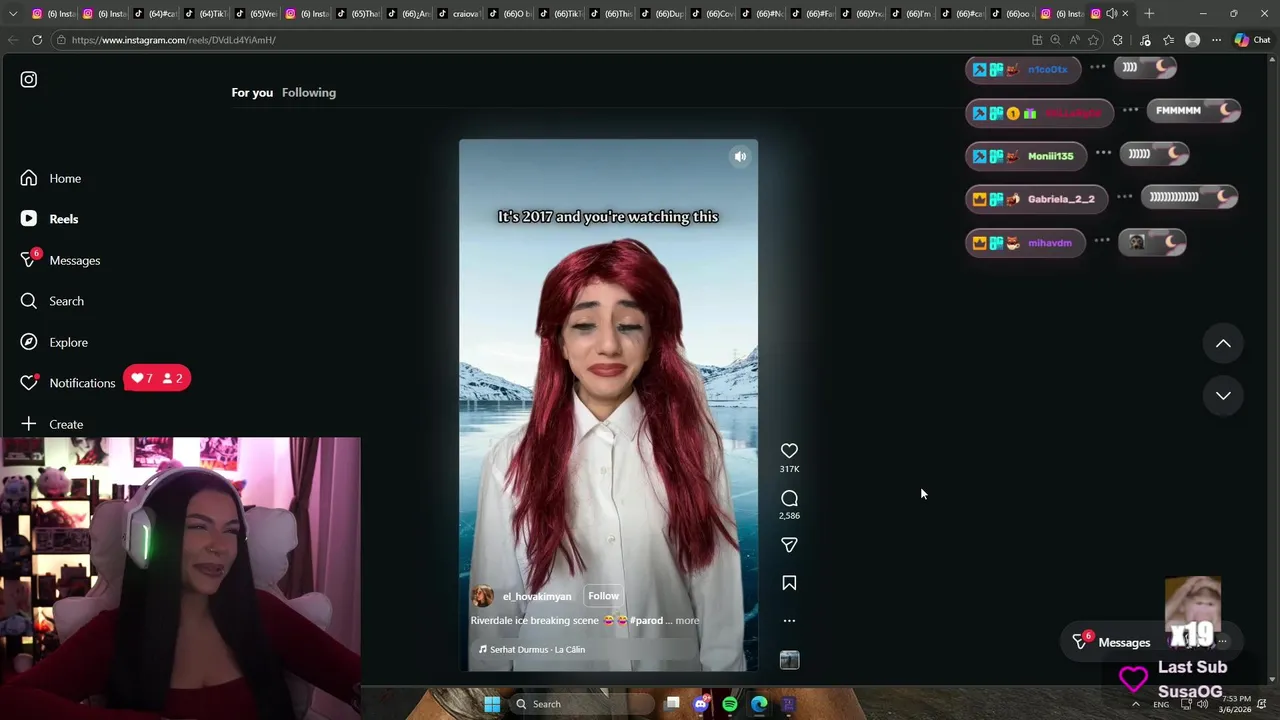The height and width of the screenshot is (720, 1280).
Task: Like the reel with the heart icon
Action: [x=789, y=451]
